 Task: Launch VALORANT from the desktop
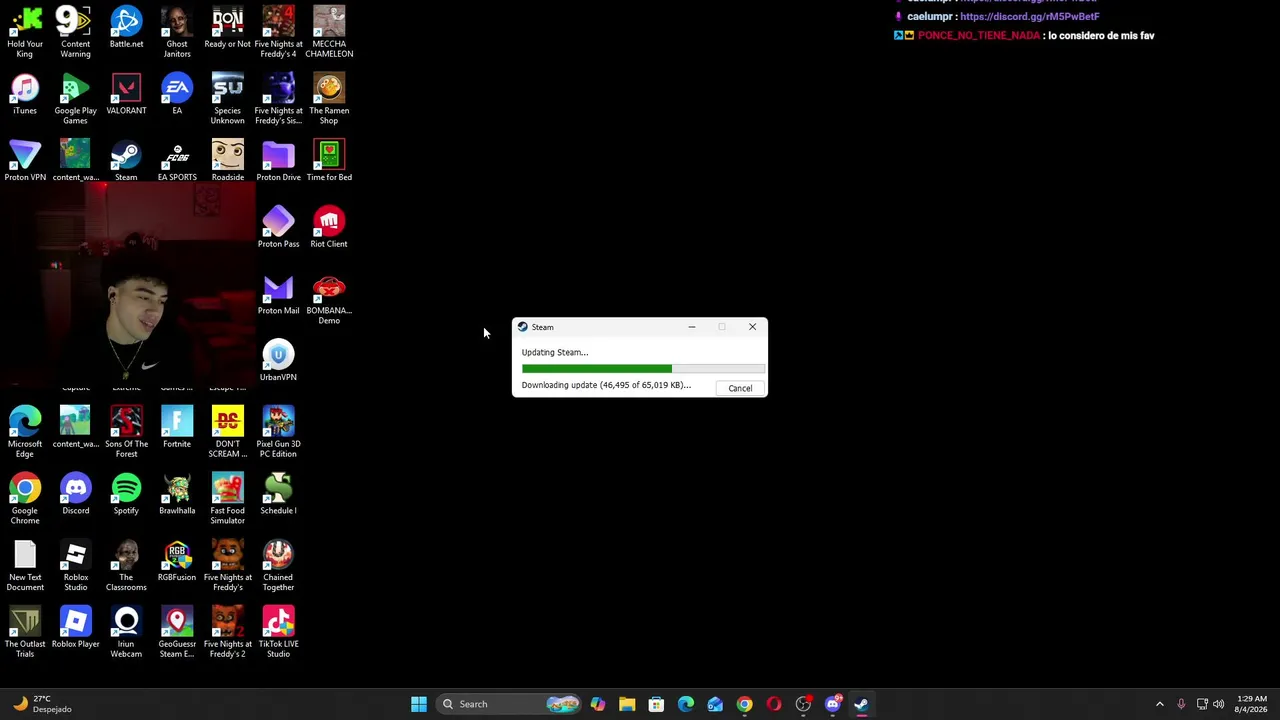126,94
